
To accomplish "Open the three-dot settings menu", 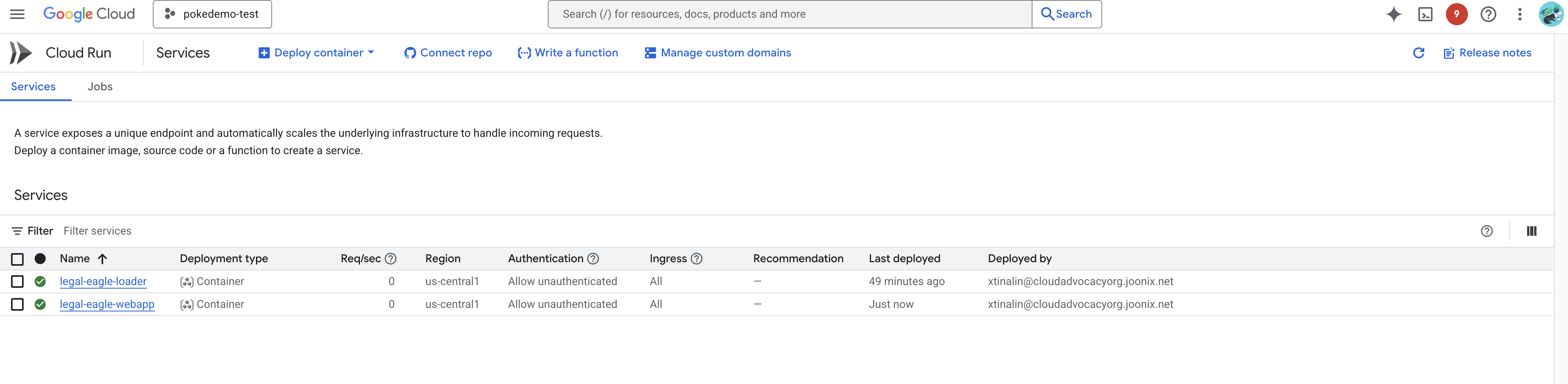I will tap(1519, 14).
